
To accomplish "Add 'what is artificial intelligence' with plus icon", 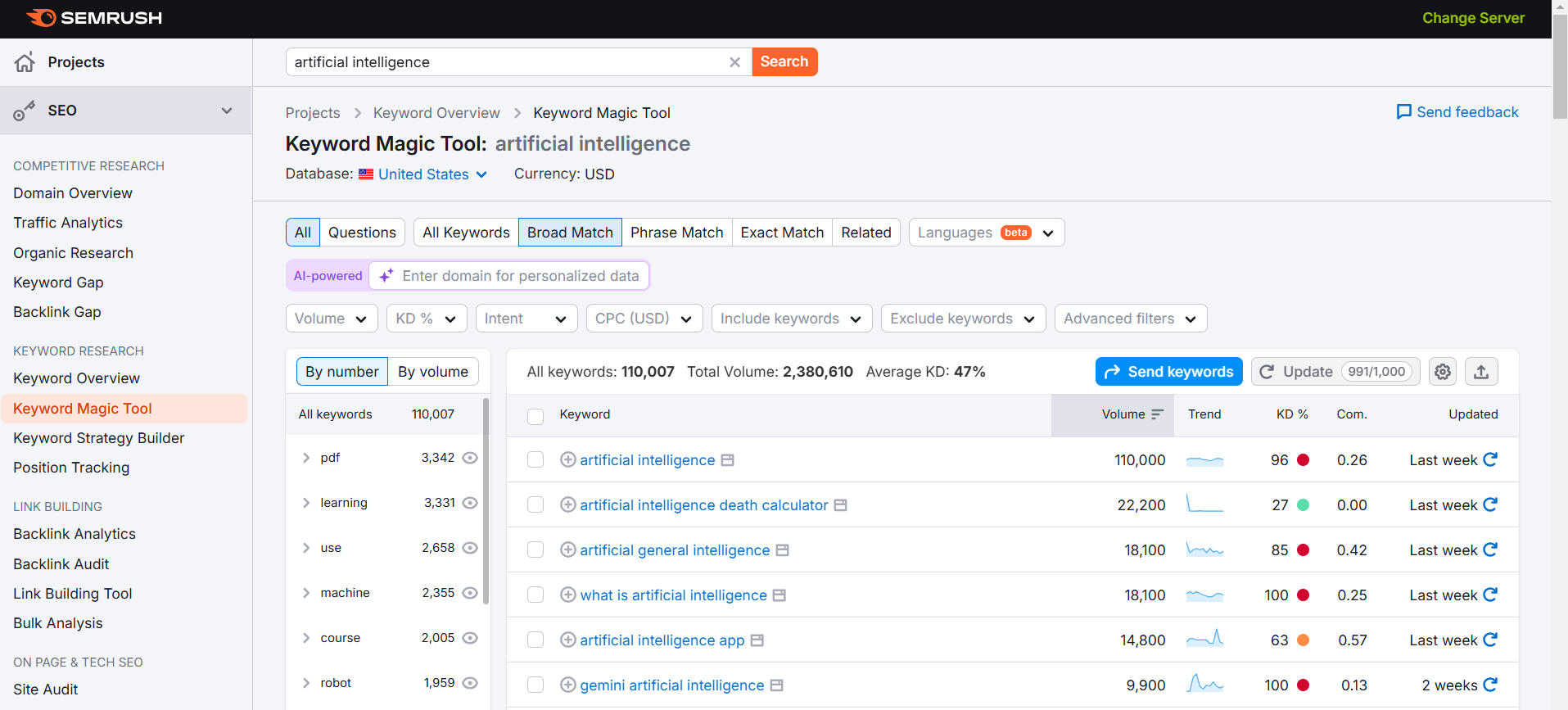I will click(567, 595).
